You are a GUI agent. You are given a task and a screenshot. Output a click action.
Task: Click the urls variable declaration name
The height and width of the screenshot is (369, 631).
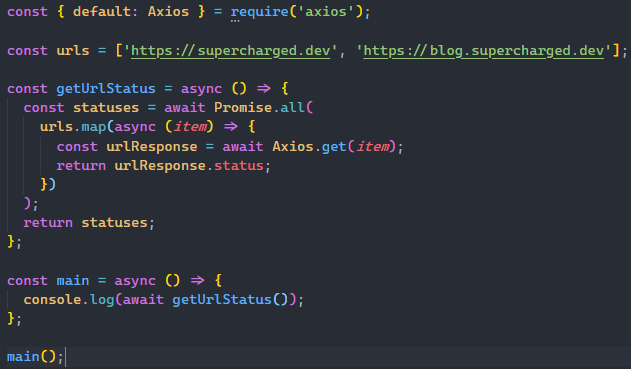click(x=73, y=51)
